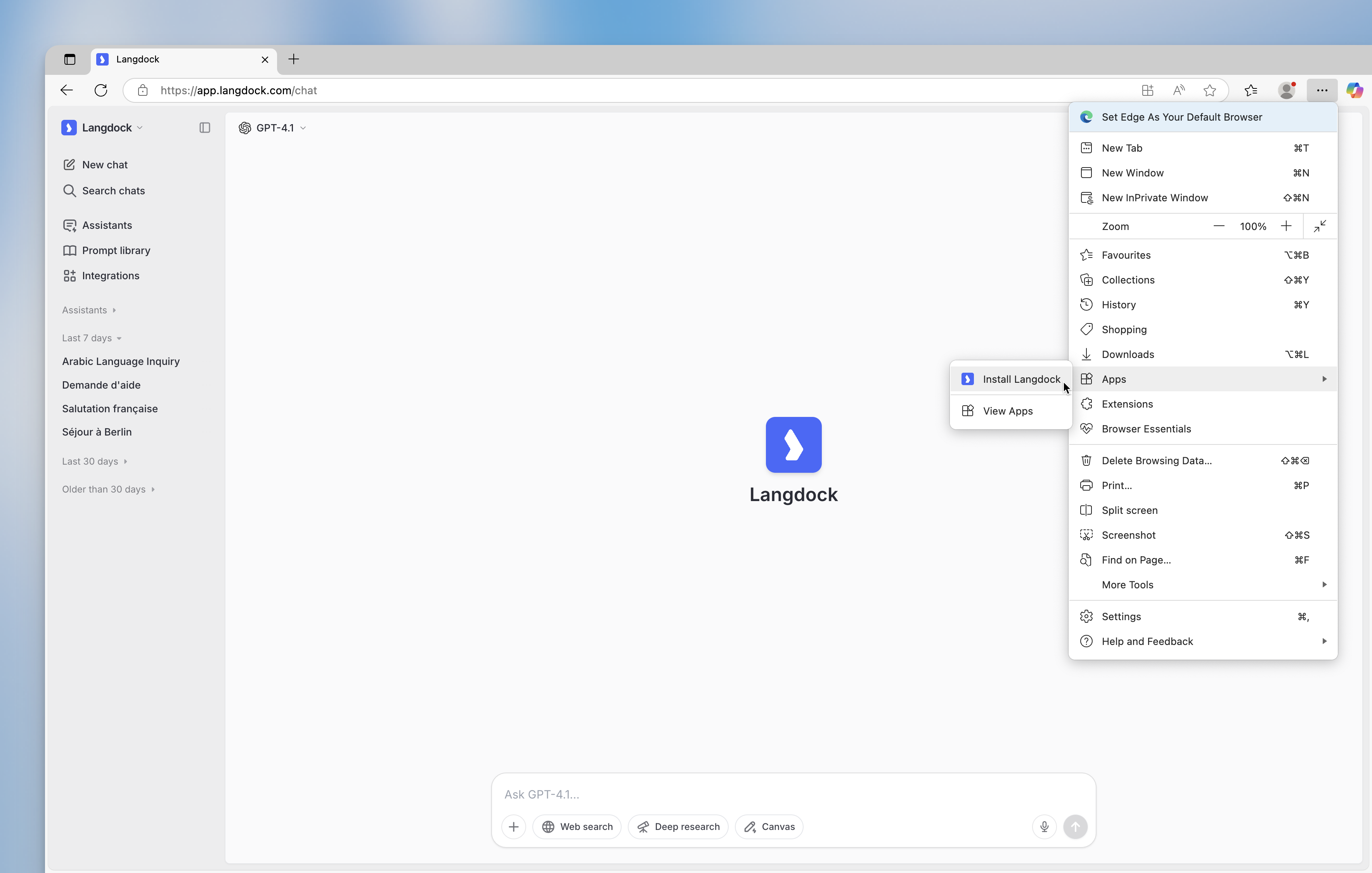Choose Extensions in the Edge menu

(1127, 404)
